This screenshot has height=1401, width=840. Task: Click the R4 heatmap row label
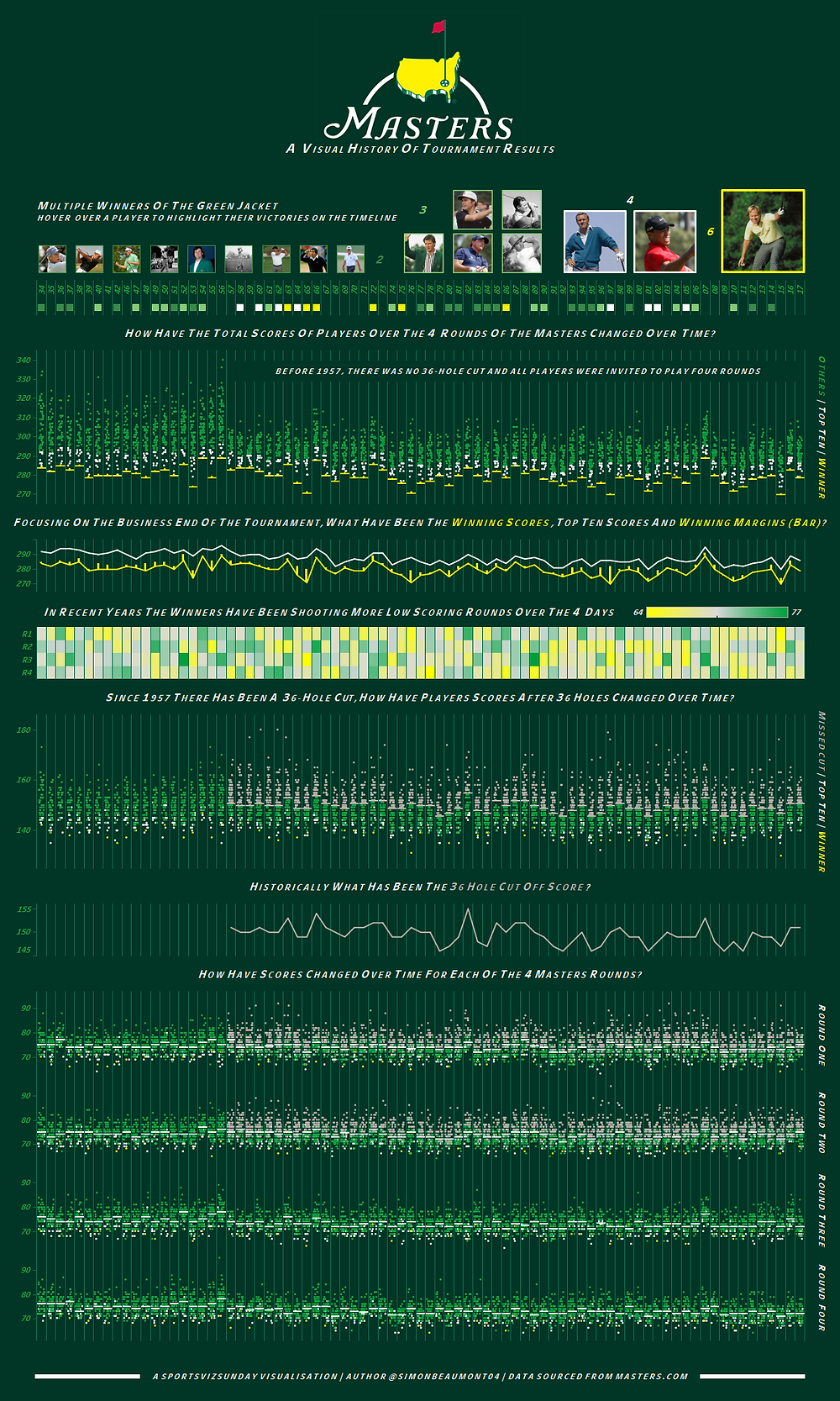pyautogui.click(x=27, y=672)
